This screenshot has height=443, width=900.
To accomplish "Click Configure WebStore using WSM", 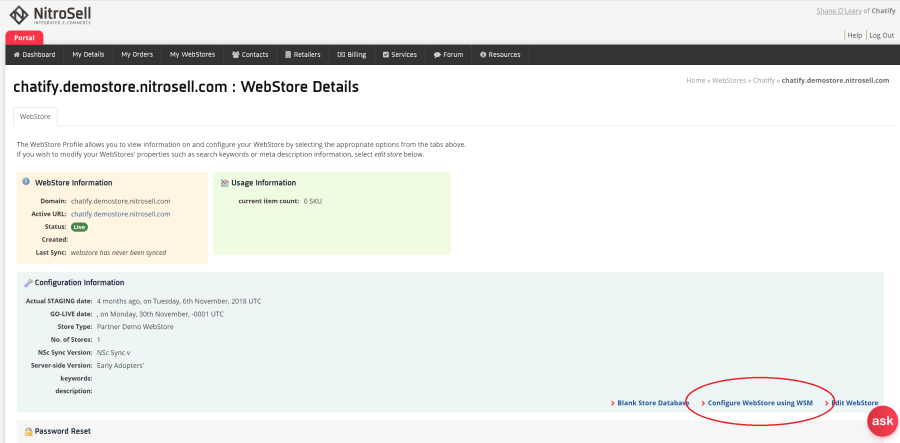I will coord(760,403).
